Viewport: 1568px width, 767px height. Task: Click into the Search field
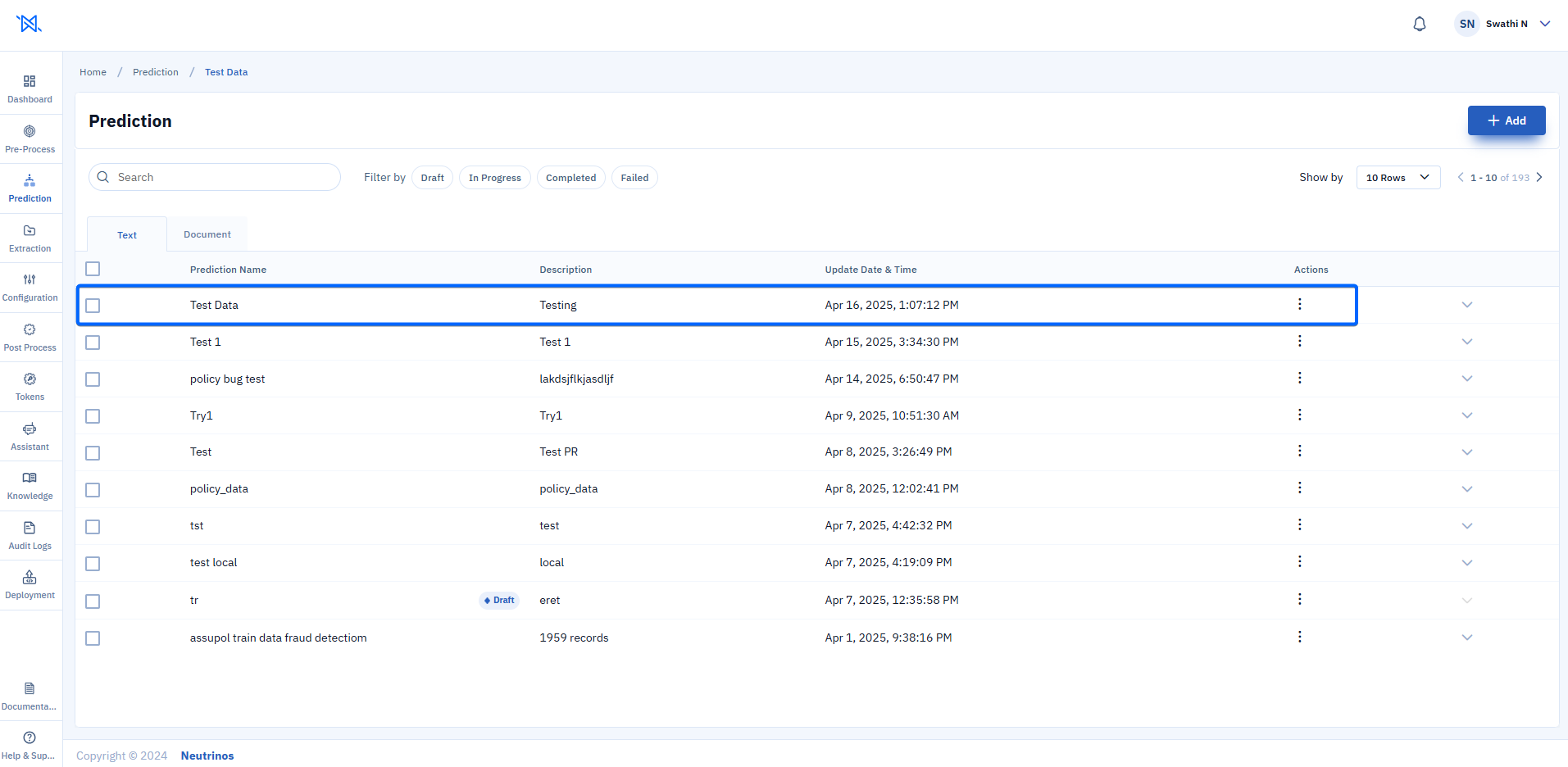coord(215,177)
